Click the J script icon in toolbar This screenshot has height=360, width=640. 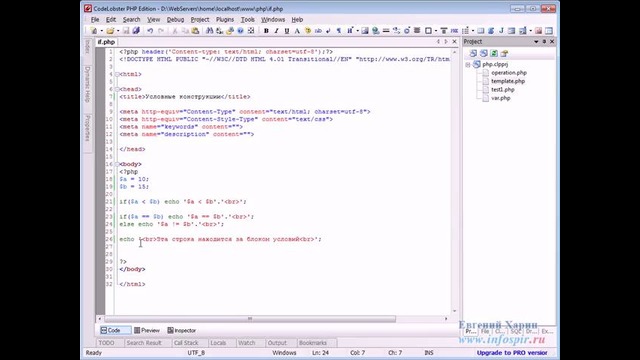tap(501, 31)
